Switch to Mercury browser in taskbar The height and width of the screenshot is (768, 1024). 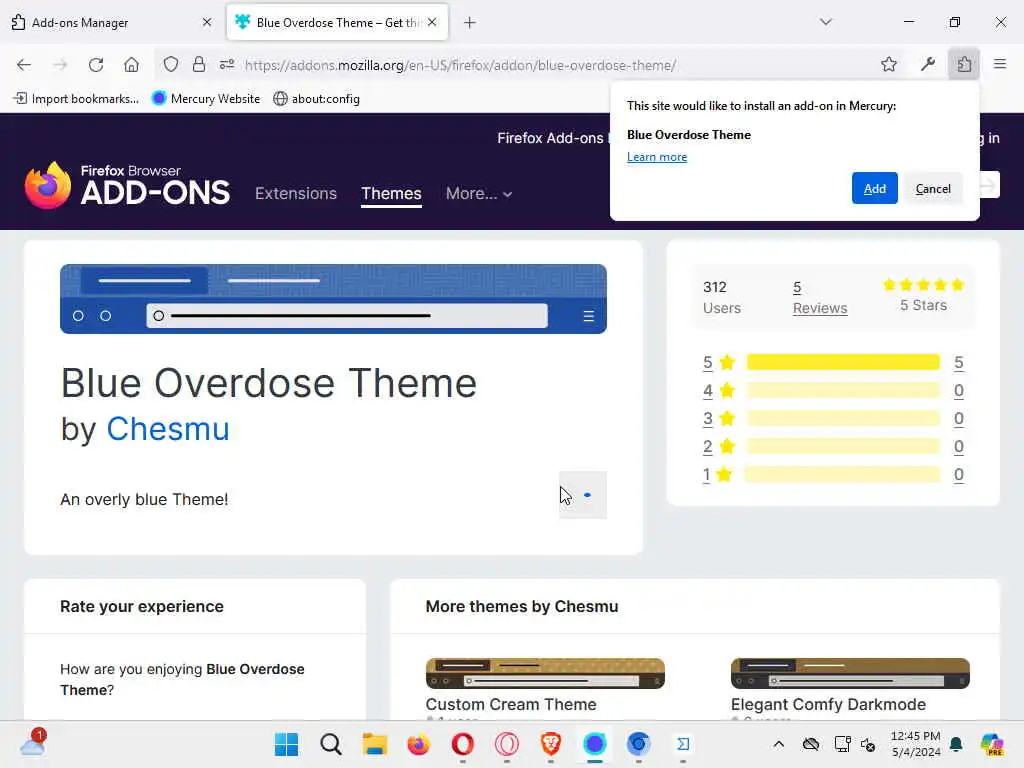pos(594,744)
